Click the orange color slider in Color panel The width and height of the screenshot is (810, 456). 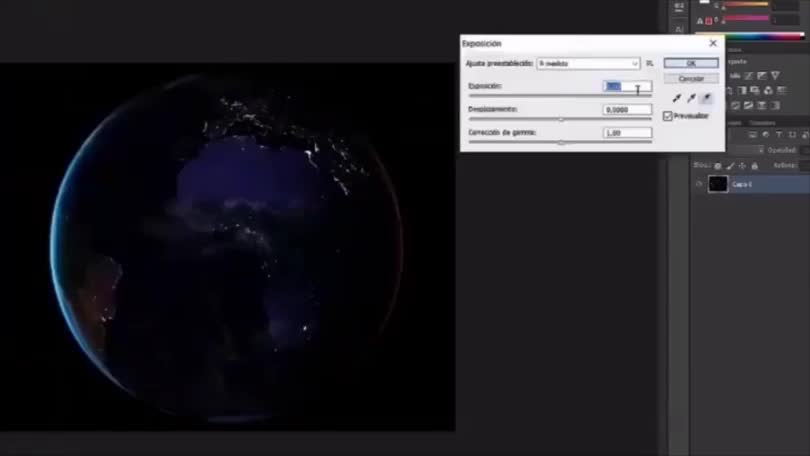point(745,5)
